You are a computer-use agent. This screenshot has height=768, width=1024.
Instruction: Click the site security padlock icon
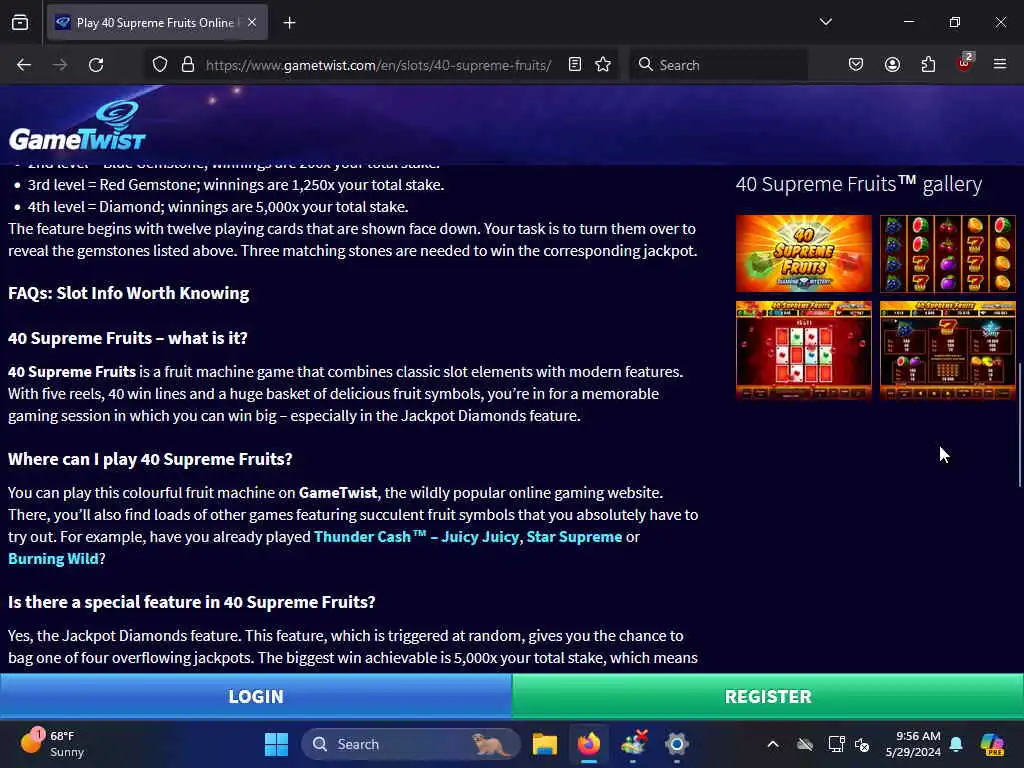click(x=188, y=65)
